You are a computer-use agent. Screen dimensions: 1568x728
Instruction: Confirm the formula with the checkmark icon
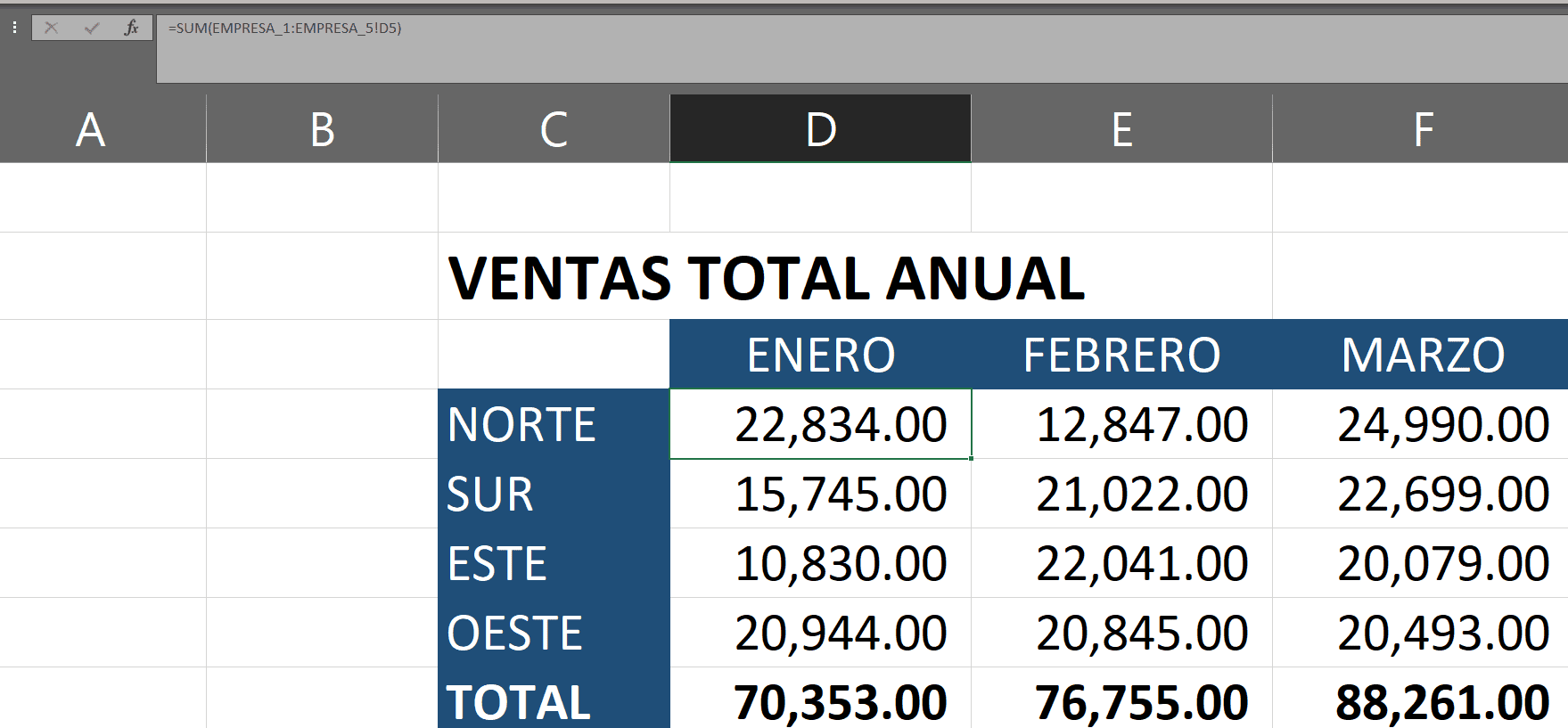(x=91, y=28)
